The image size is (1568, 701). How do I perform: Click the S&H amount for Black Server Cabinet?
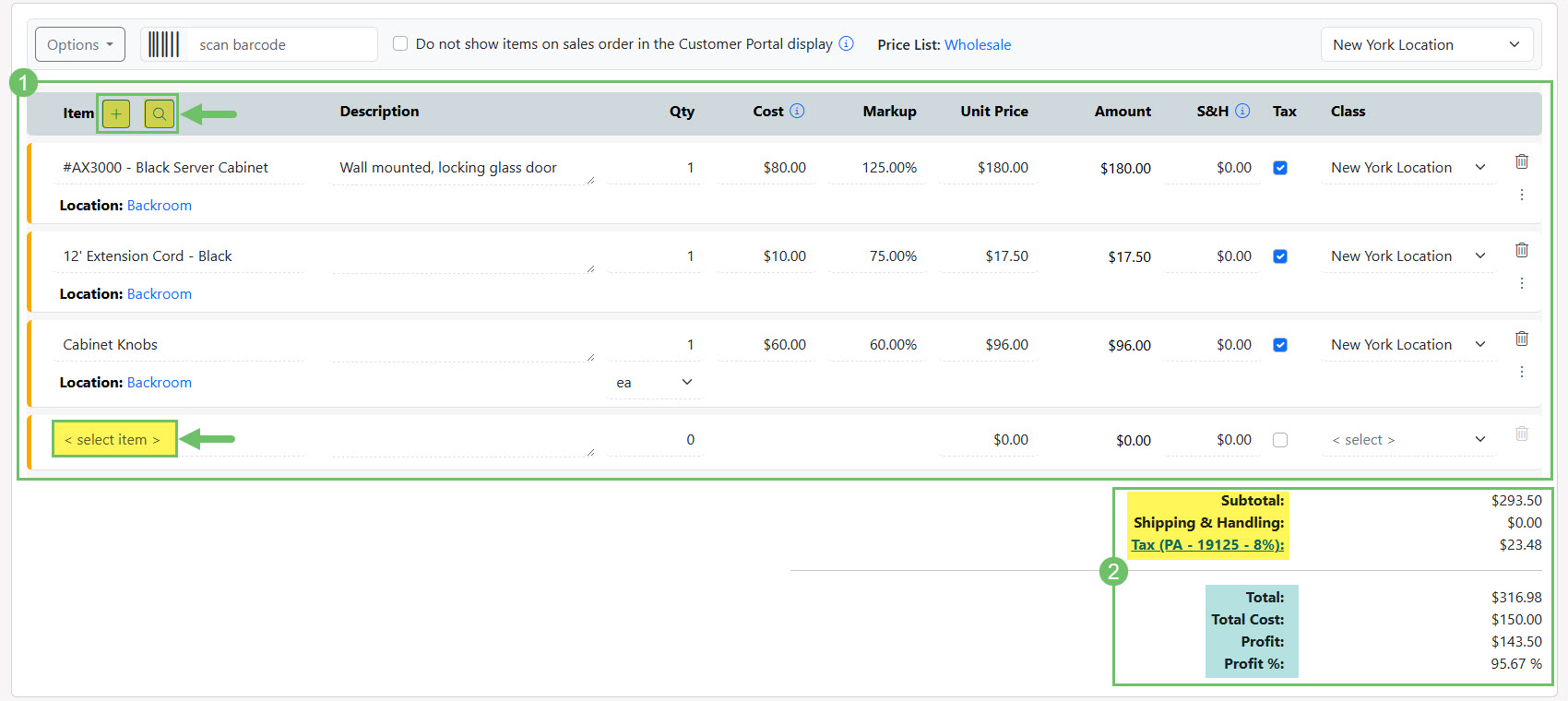(x=1212, y=168)
